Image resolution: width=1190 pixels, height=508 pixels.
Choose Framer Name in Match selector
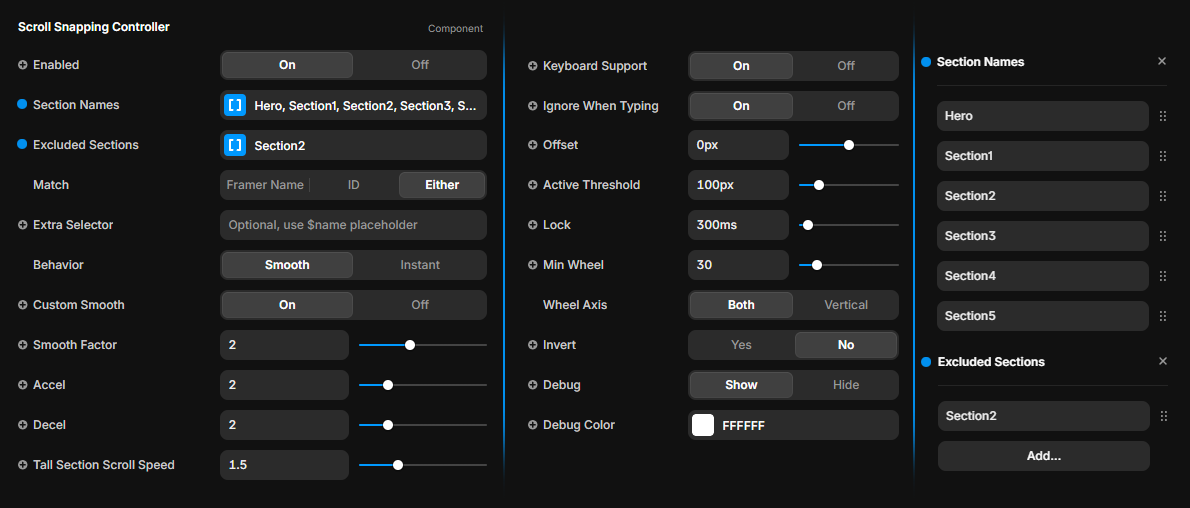(x=265, y=185)
